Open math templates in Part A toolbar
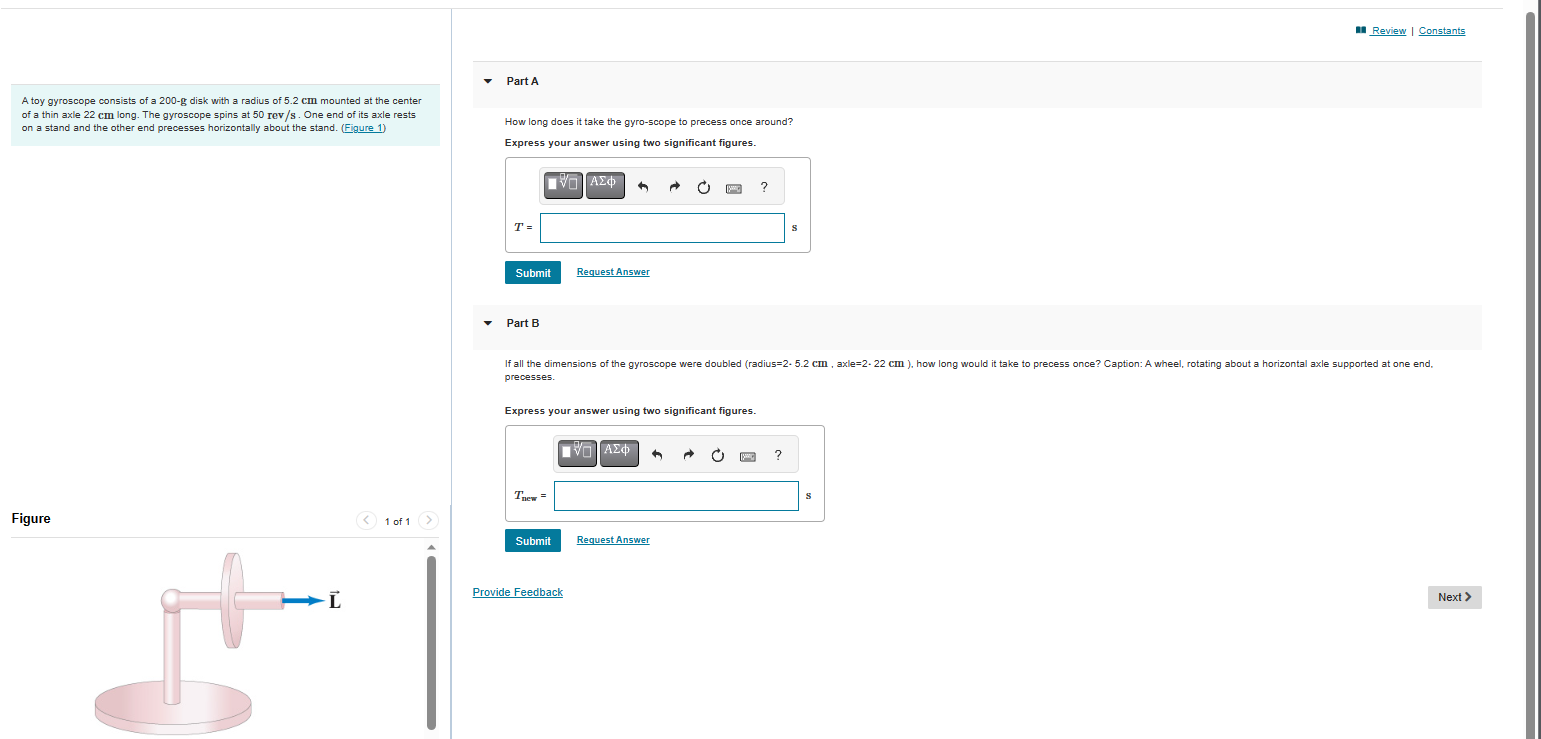This screenshot has width=1541, height=739. click(564, 185)
